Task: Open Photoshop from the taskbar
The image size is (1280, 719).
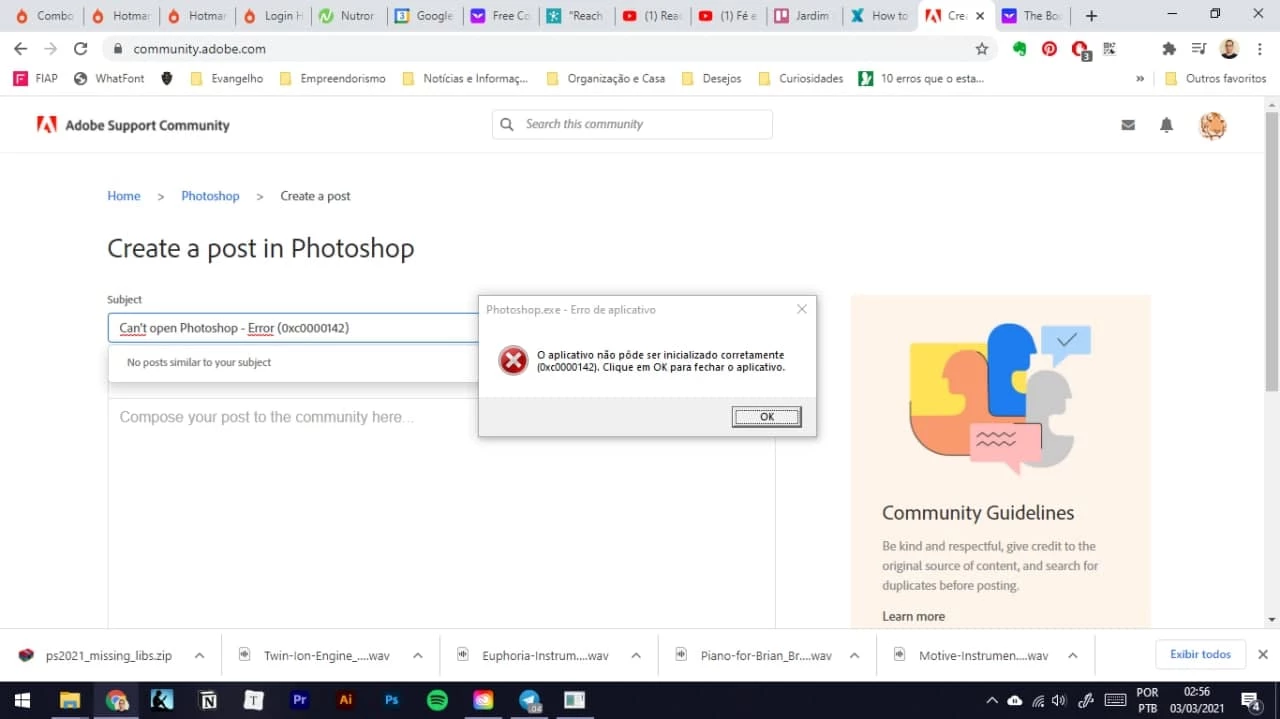Action: 392,700
